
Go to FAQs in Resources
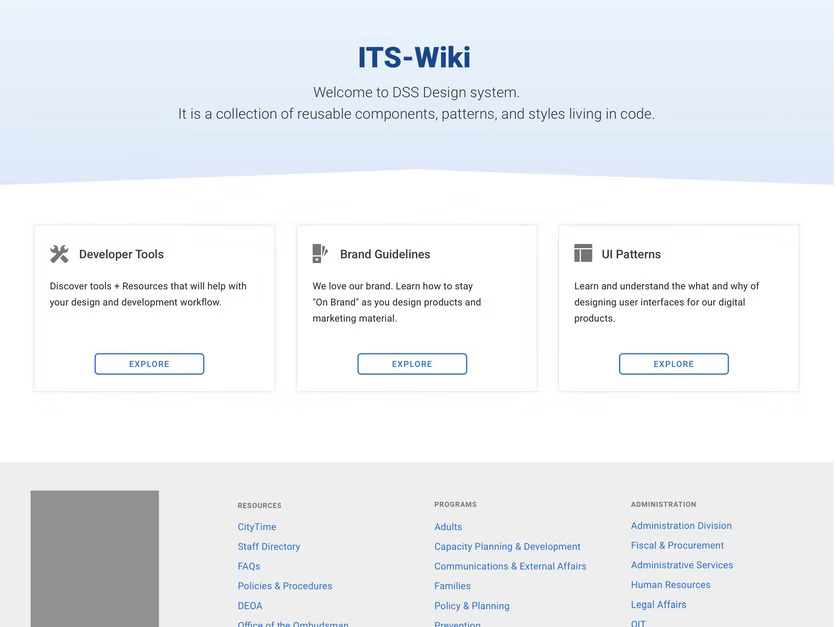click(249, 566)
